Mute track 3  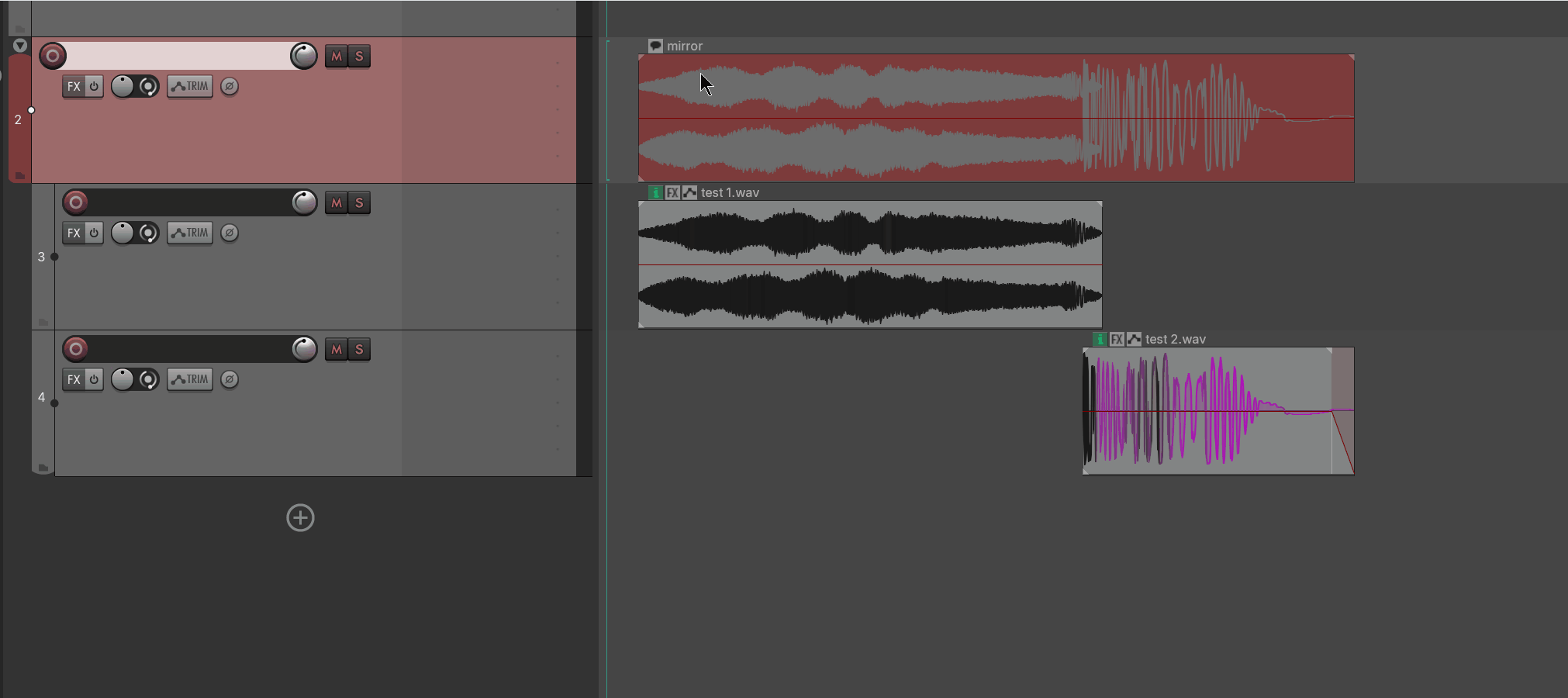[336, 203]
